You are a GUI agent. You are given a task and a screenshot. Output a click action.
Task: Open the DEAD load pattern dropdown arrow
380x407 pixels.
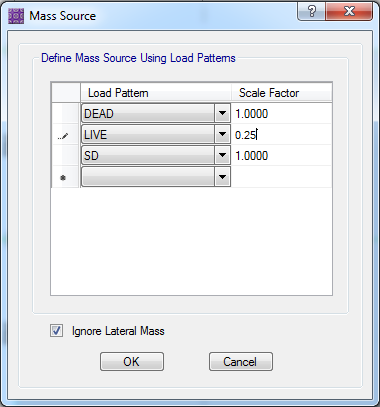coord(222,113)
